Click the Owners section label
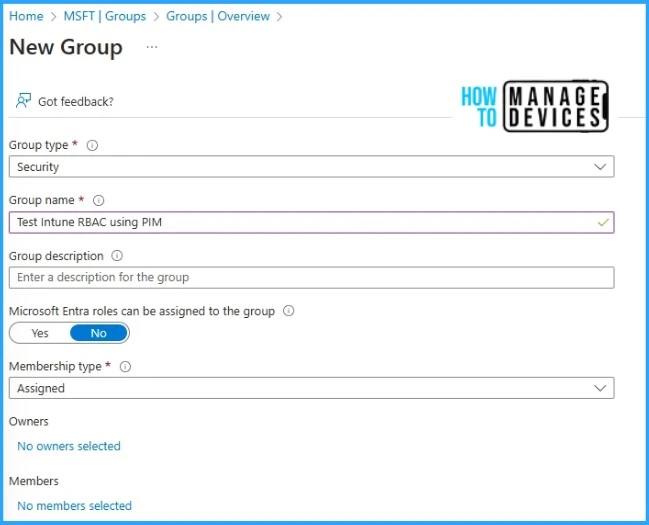 click(x=29, y=421)
